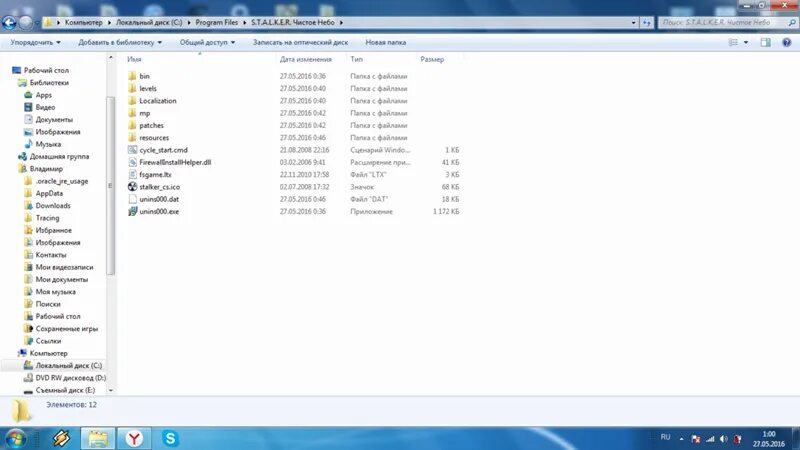The height and width of the screenshot is (450, 800).
Task: Click the FirewallInstallHelper.dll file icon
Action: 132,162
